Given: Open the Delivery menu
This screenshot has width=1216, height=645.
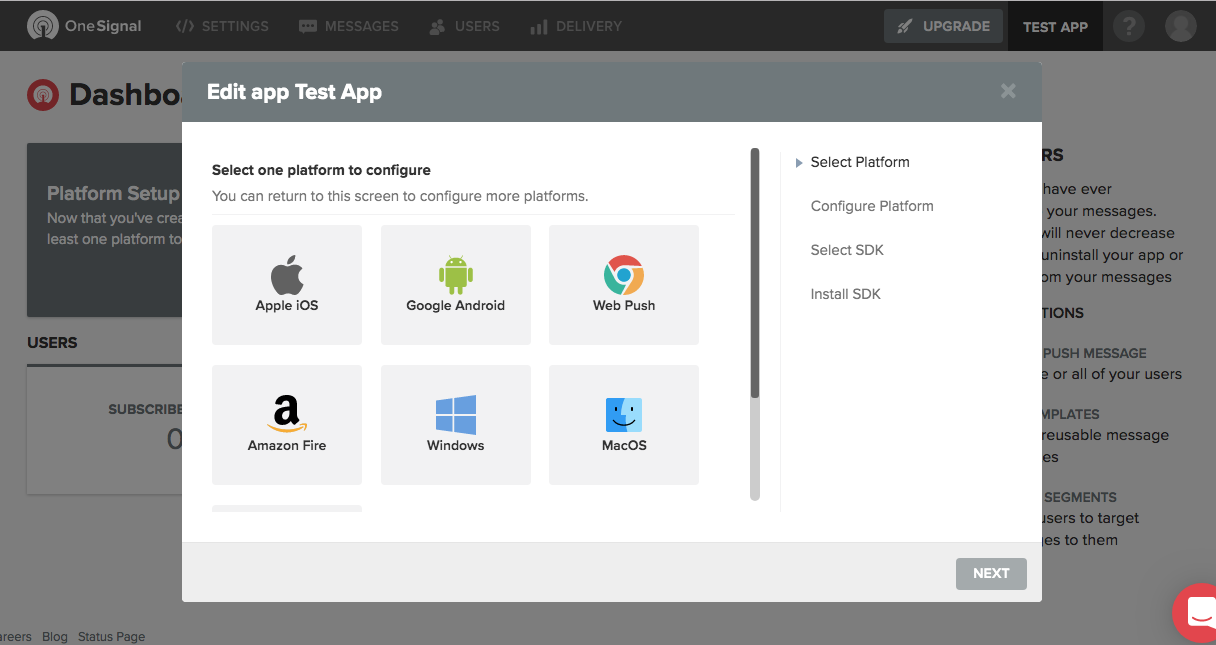Looking at the screenshot, I should 575,26.
